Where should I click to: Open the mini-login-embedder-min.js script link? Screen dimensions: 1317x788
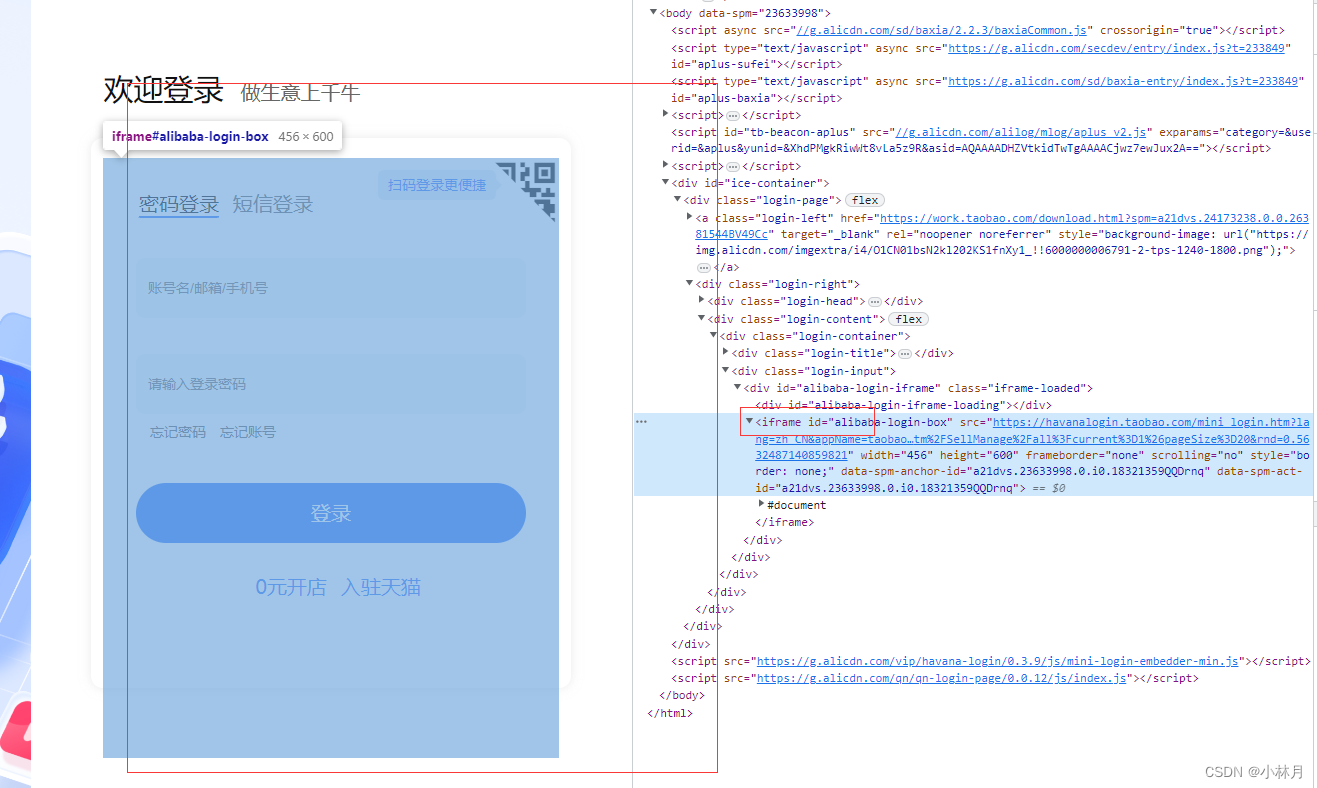coord(998,661)
